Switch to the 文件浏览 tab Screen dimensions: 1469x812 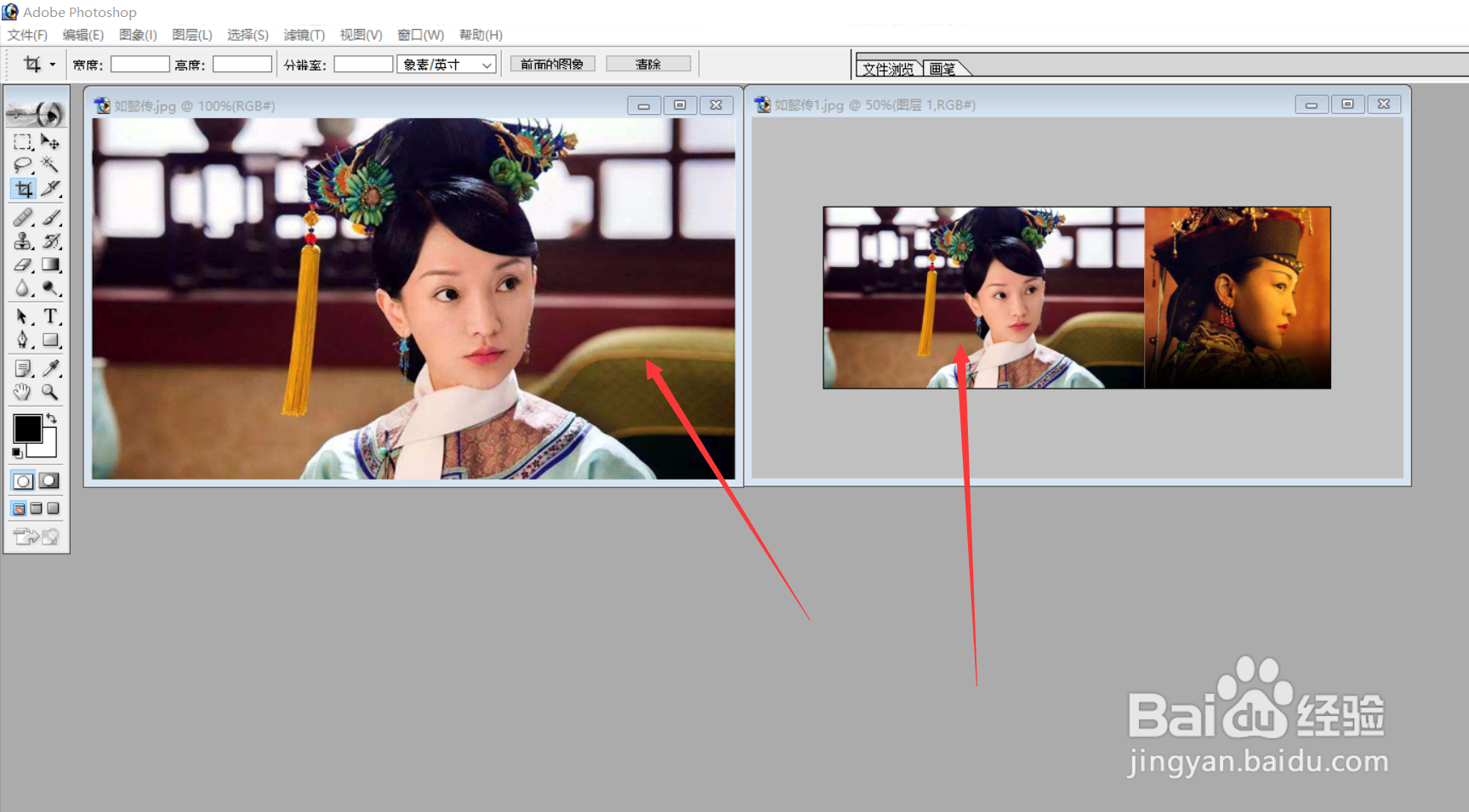[x=888, y=69]
